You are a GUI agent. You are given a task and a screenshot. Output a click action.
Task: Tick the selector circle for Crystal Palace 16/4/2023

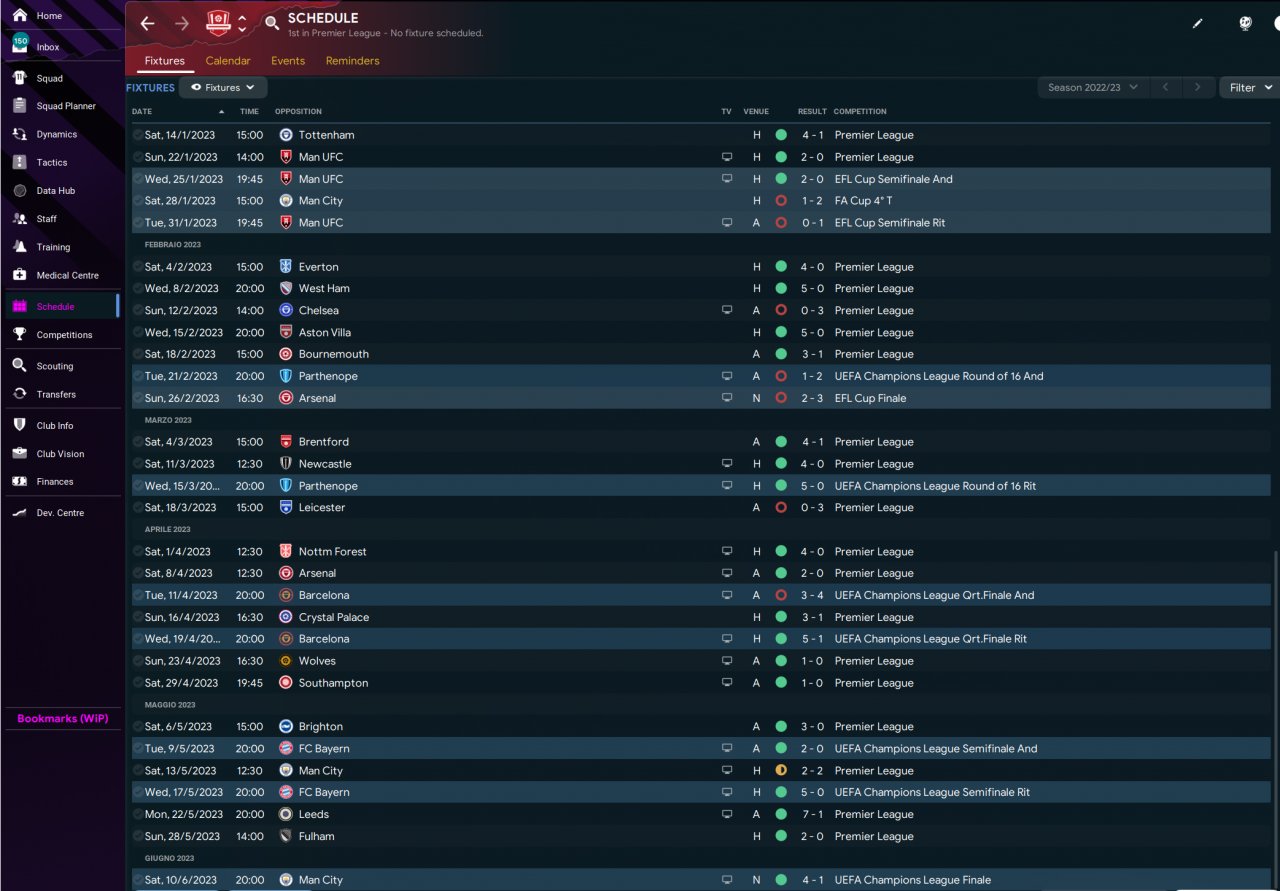(x=138, y=617)
